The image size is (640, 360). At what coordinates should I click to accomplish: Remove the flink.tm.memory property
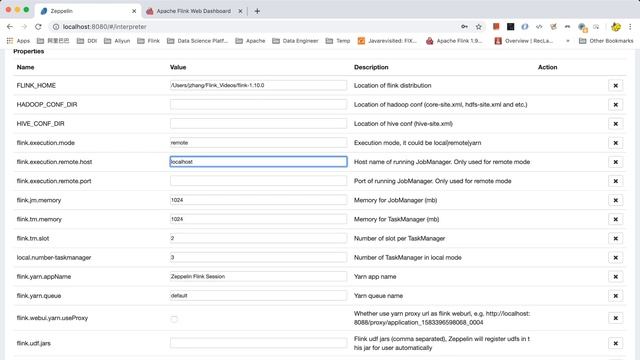(x=616, y=219)
